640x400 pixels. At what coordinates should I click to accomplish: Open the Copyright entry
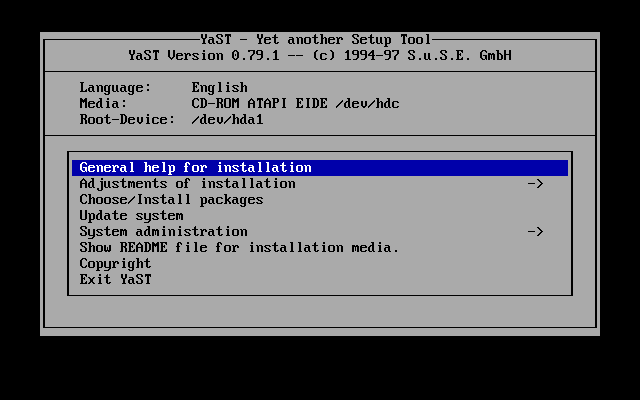(115, 264)
